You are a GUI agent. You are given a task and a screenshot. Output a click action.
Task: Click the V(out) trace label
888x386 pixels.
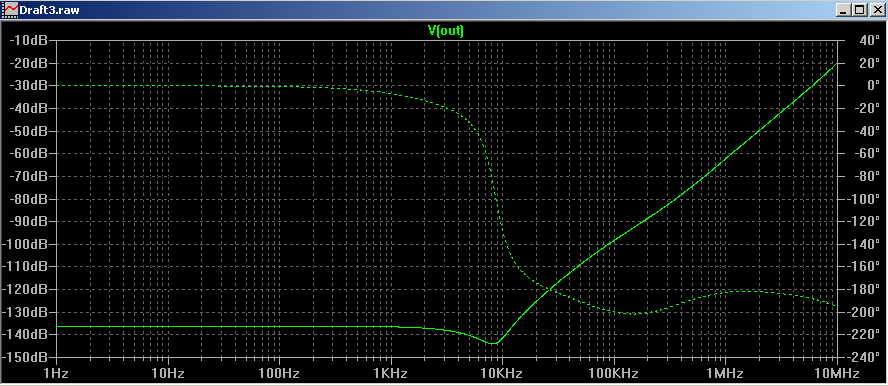(x=445, y=31)
